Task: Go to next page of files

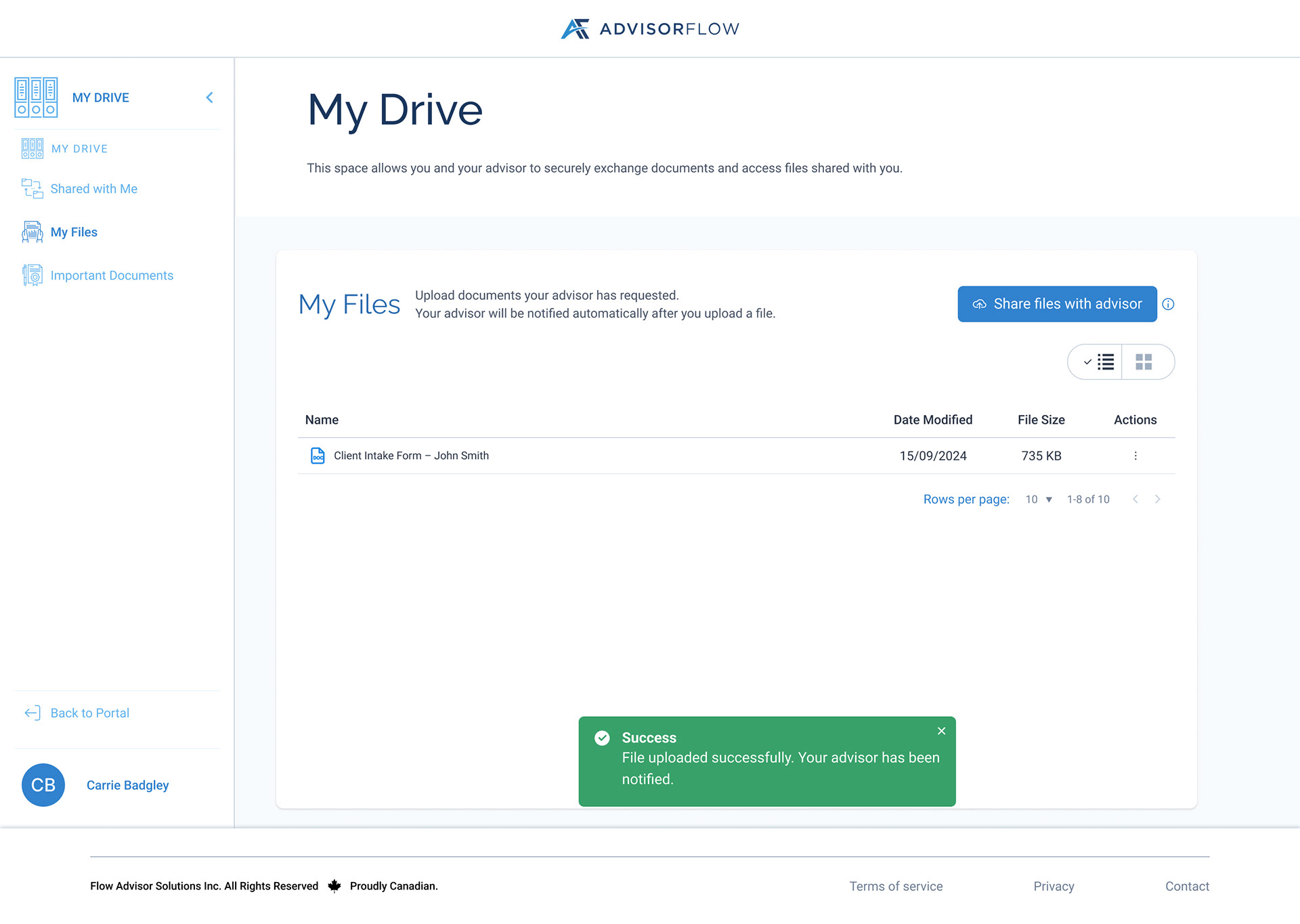Action: pyautogui.click(x=1158, y=500)
